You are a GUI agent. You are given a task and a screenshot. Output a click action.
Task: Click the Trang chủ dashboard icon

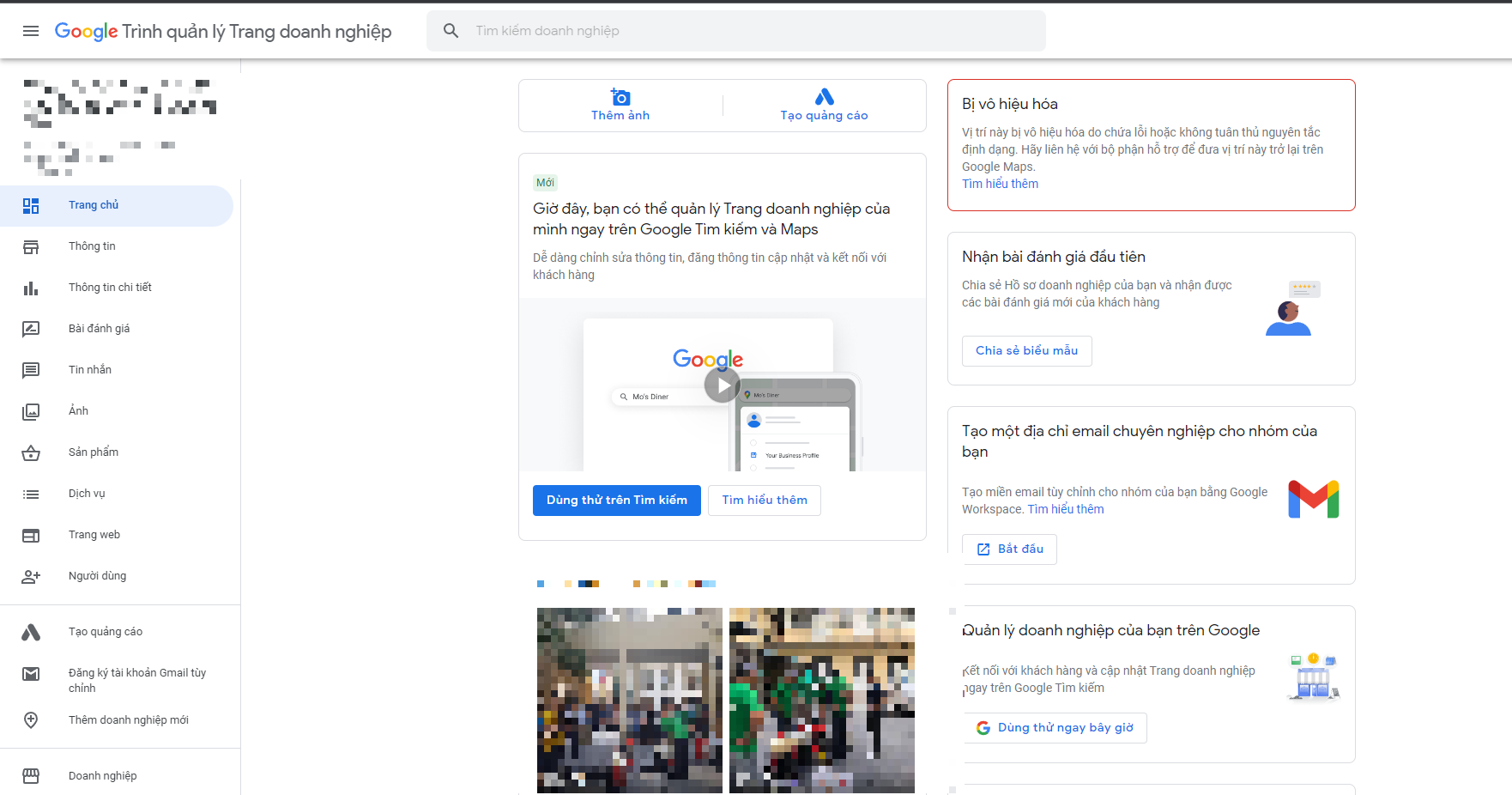pyautogui.click(x=31, y=206)
